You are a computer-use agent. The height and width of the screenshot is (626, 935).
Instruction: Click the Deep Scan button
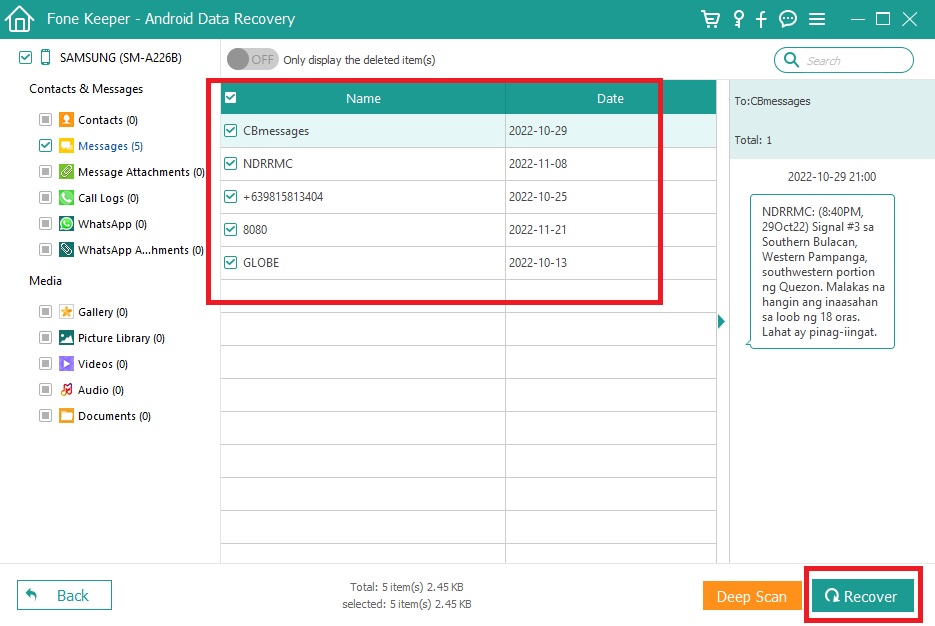[x=751, y=596]
